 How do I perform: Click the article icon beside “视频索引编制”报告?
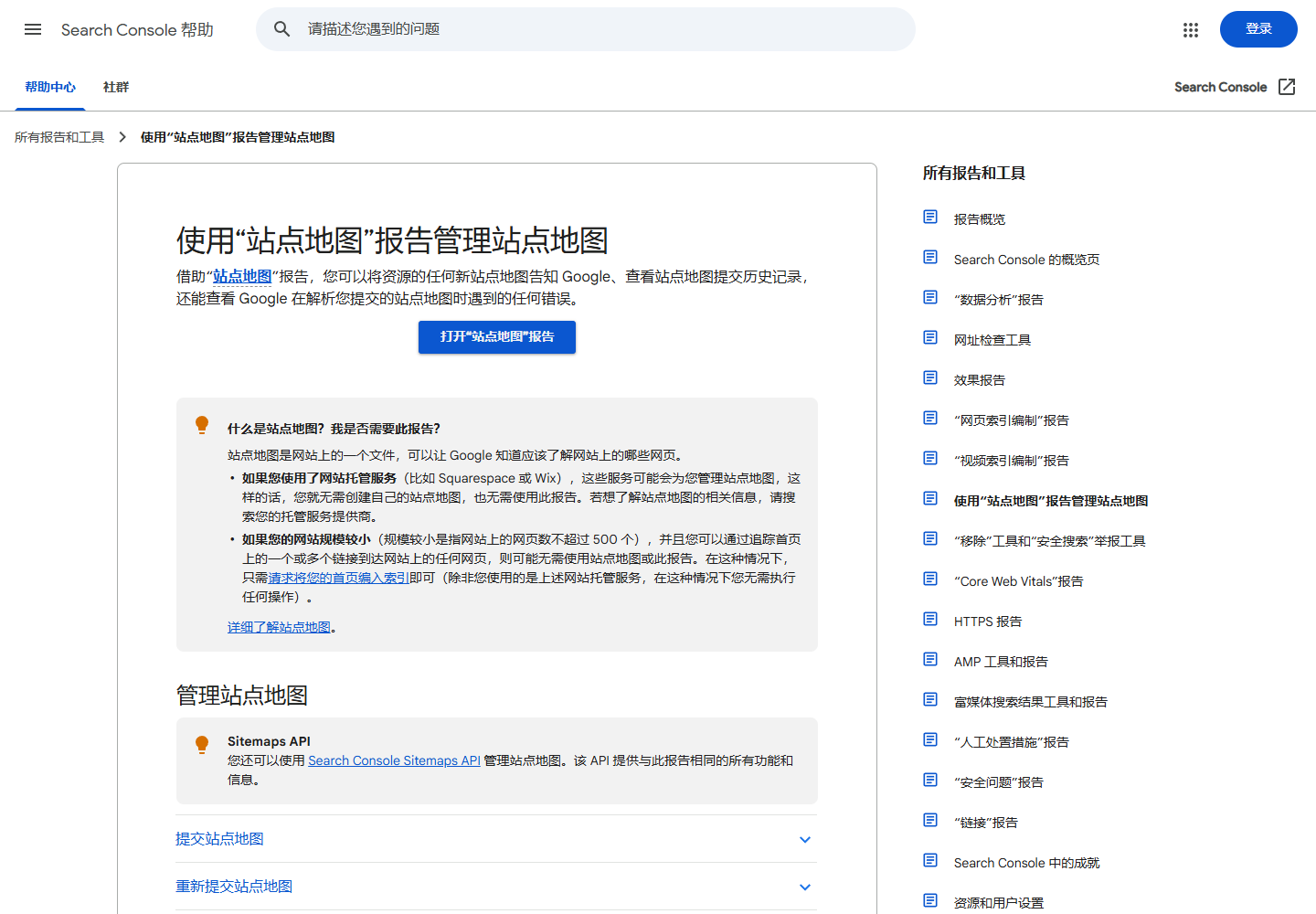(x=930, y=458)
